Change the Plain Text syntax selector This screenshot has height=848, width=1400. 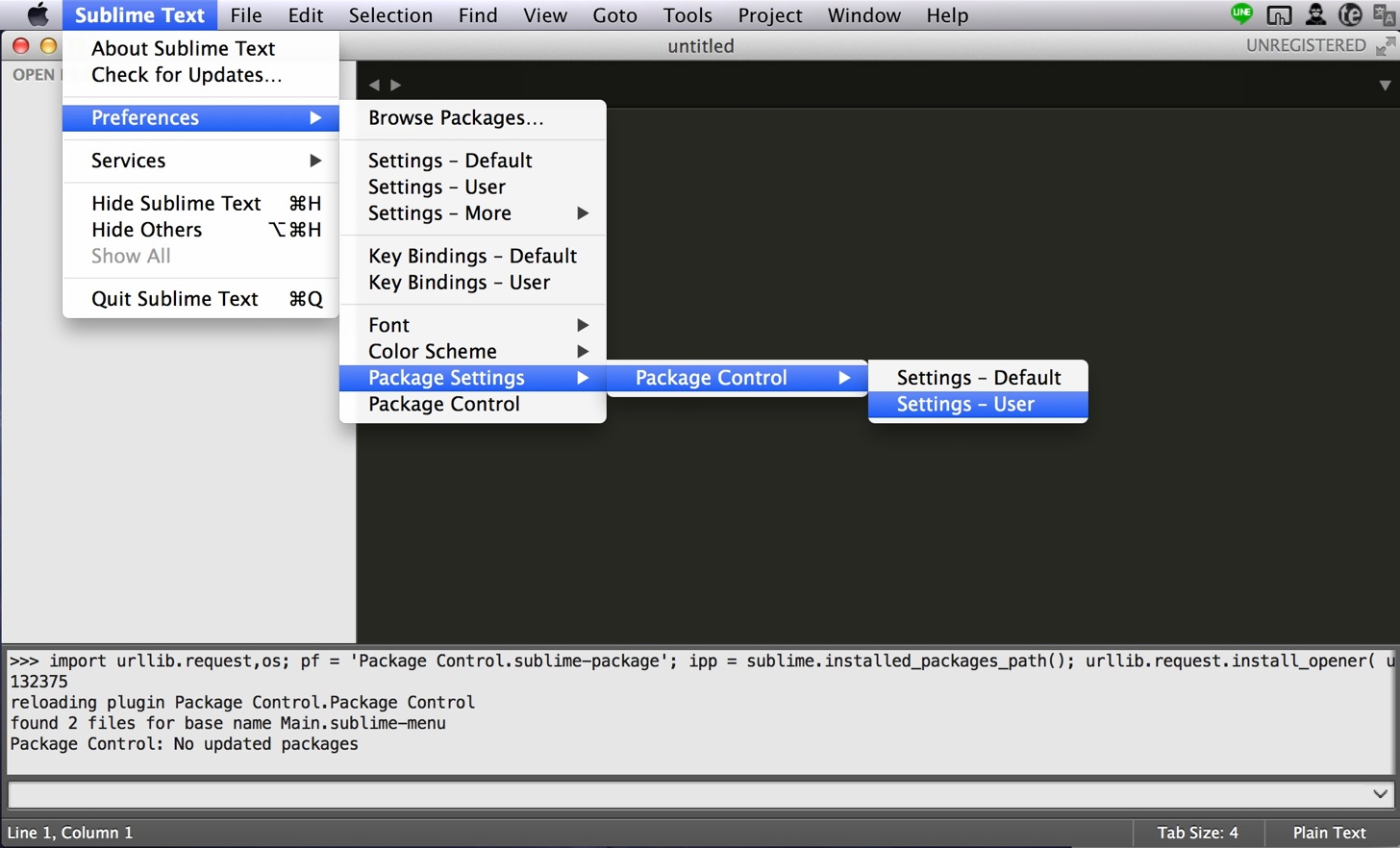(1329, 833)
